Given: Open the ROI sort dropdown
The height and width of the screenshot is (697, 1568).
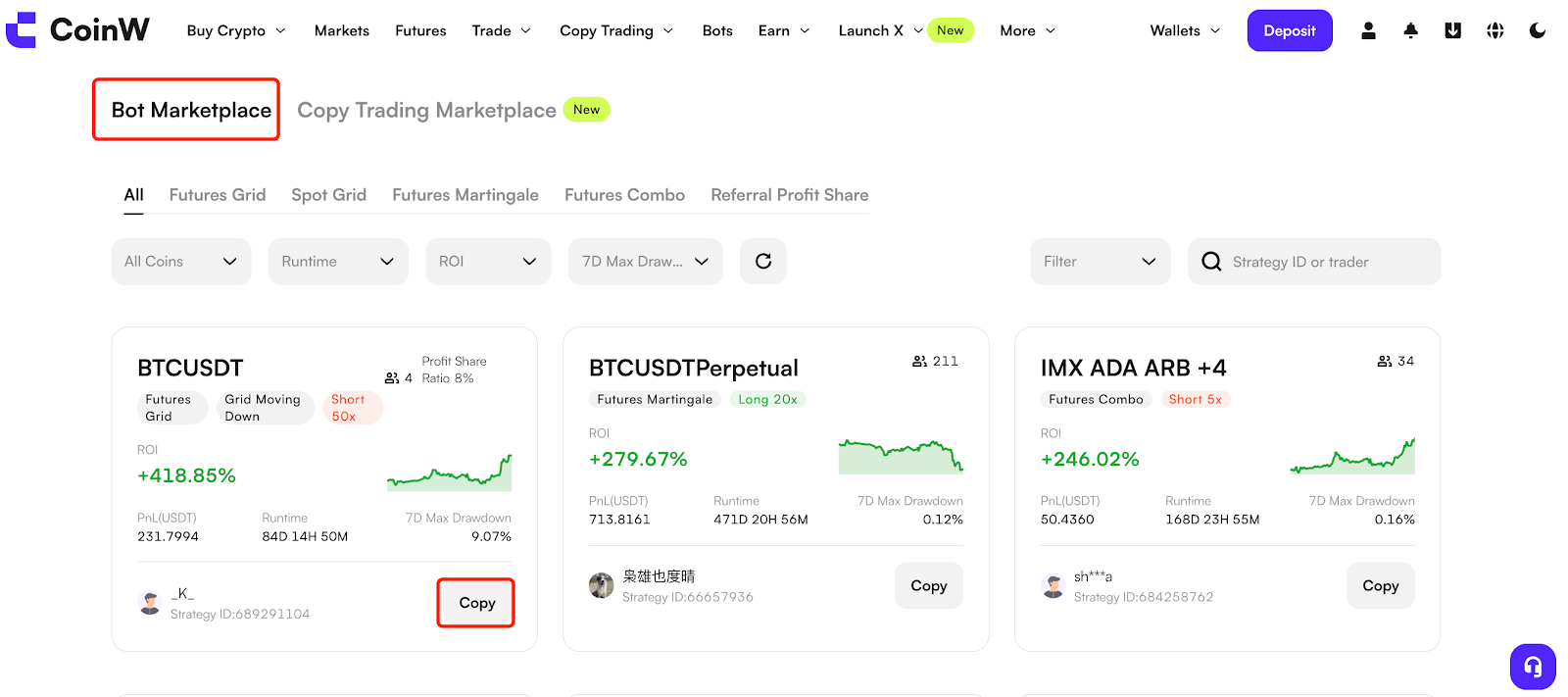Looking at the screenshot, I should pos(488,262).
